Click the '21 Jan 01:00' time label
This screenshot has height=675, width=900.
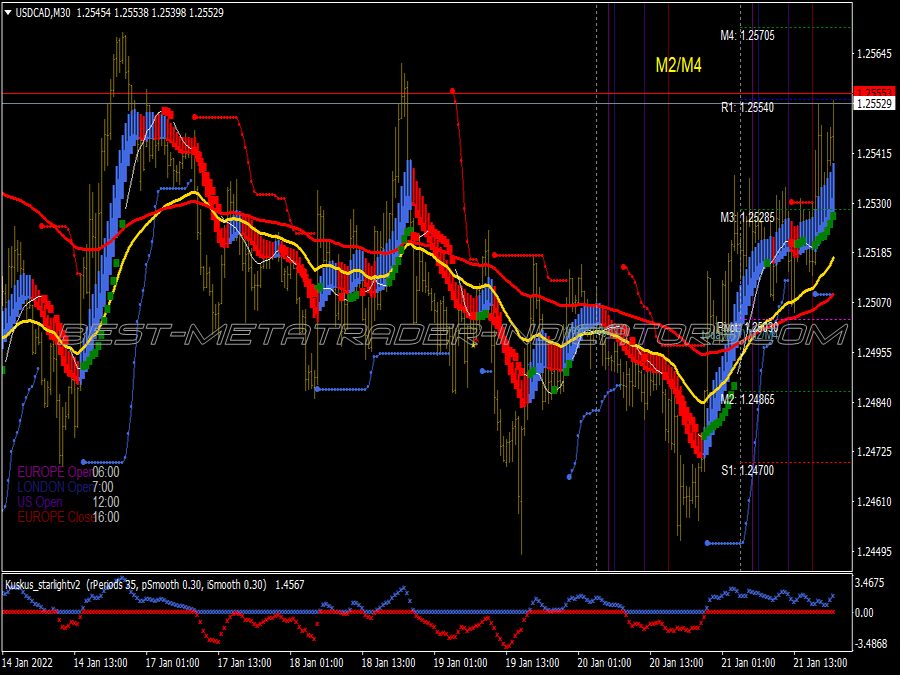click(748, 663)
